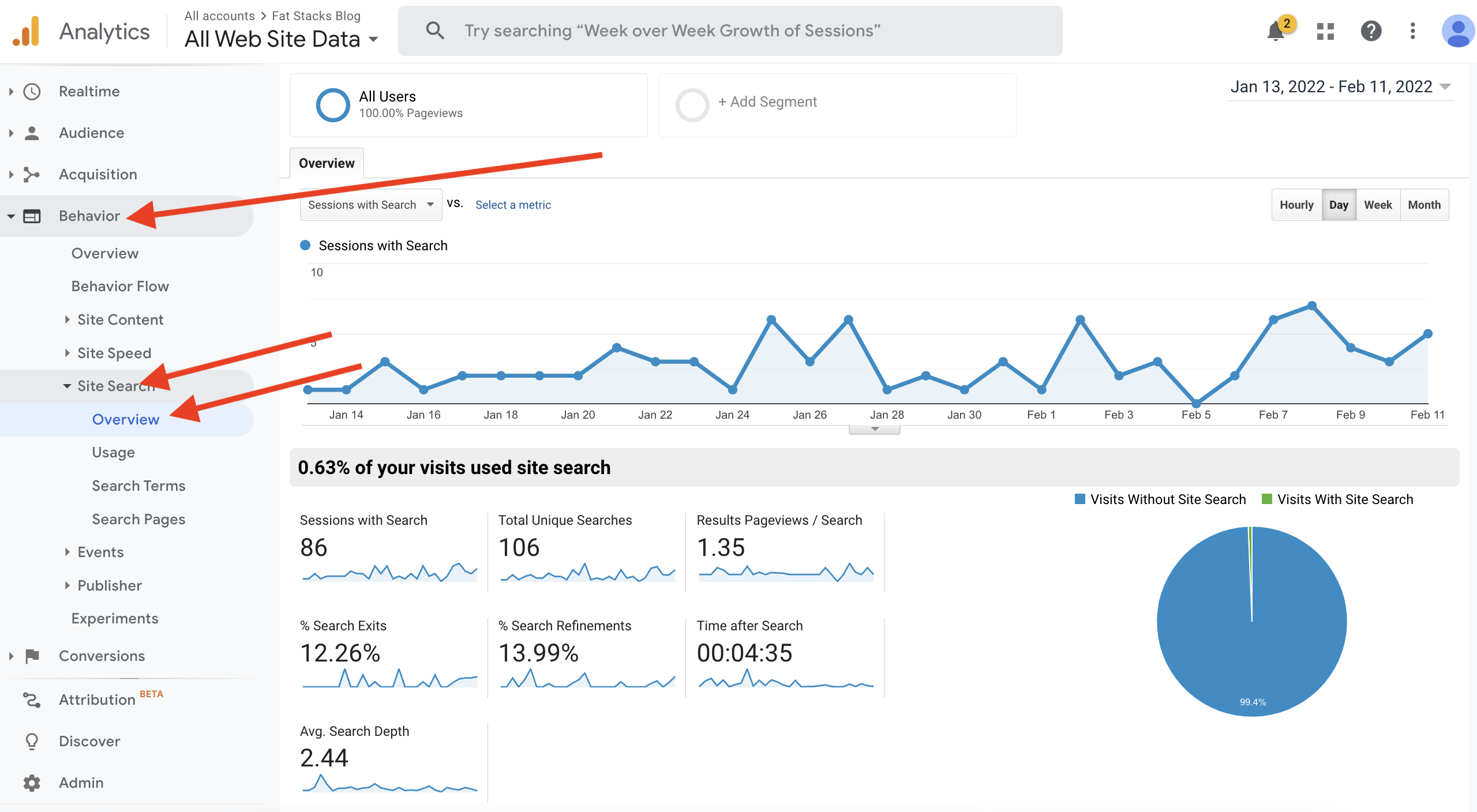Open the Discover section

tap(89, 741)
